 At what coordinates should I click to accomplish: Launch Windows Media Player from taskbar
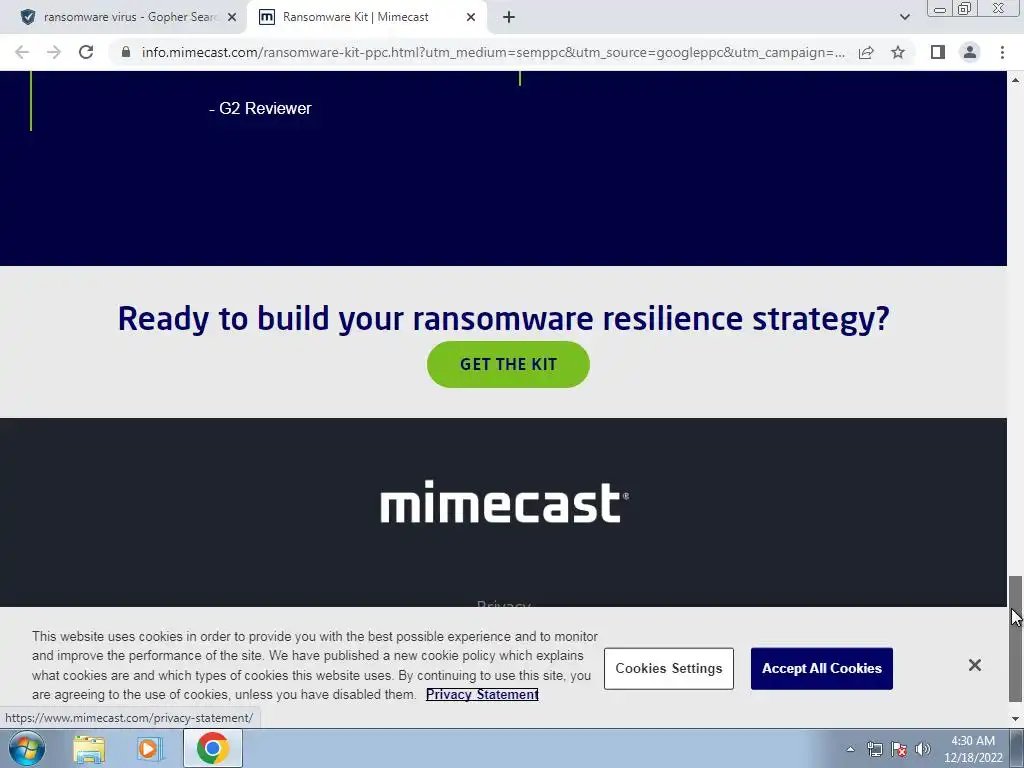pos(149,748)
